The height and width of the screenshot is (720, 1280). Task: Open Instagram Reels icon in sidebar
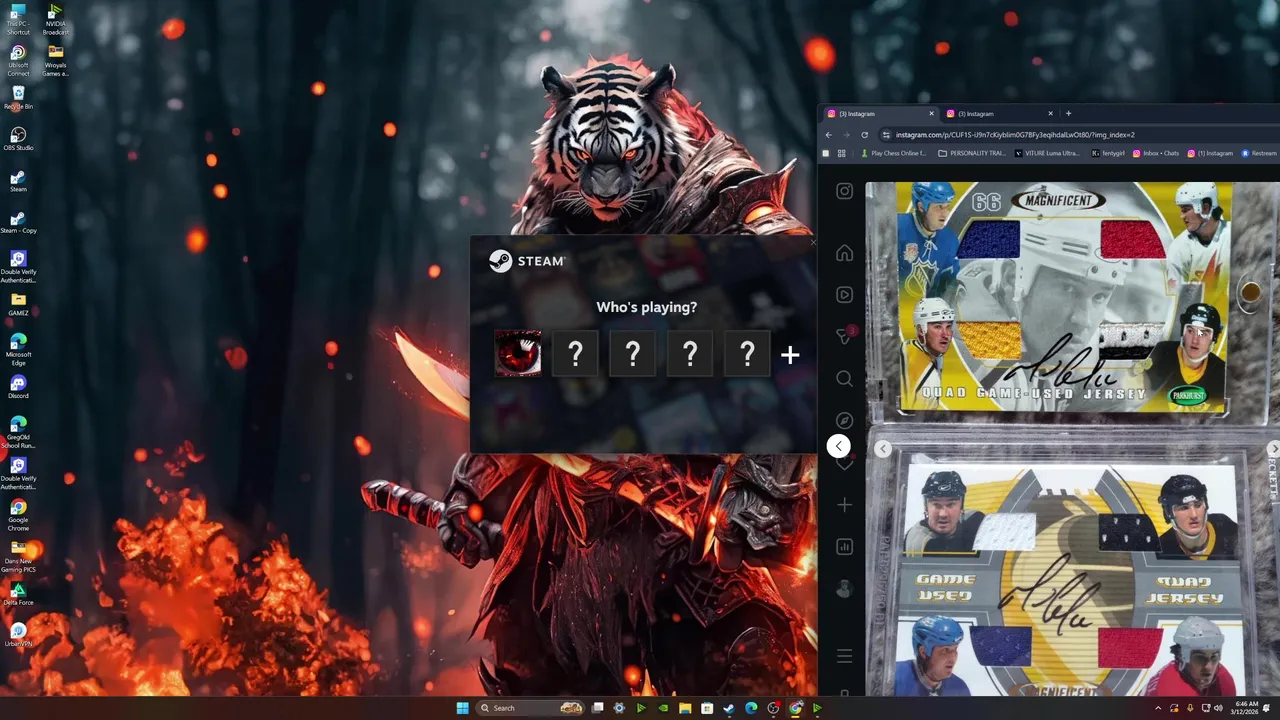844,295
